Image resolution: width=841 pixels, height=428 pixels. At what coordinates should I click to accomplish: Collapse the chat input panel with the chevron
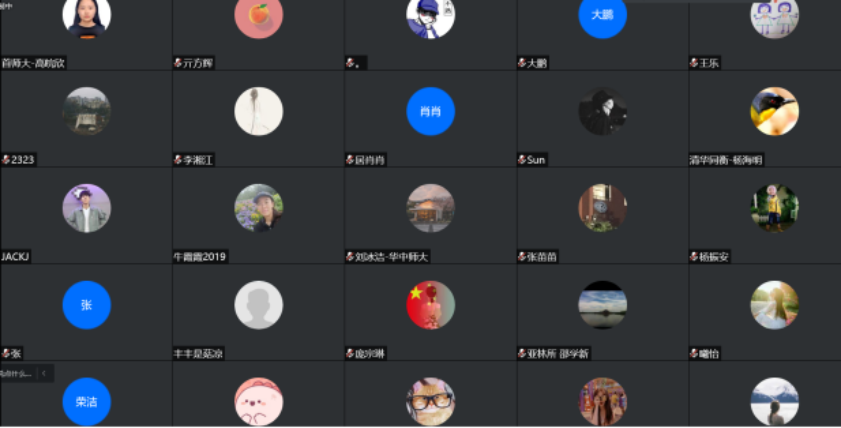tap(44, 373)
